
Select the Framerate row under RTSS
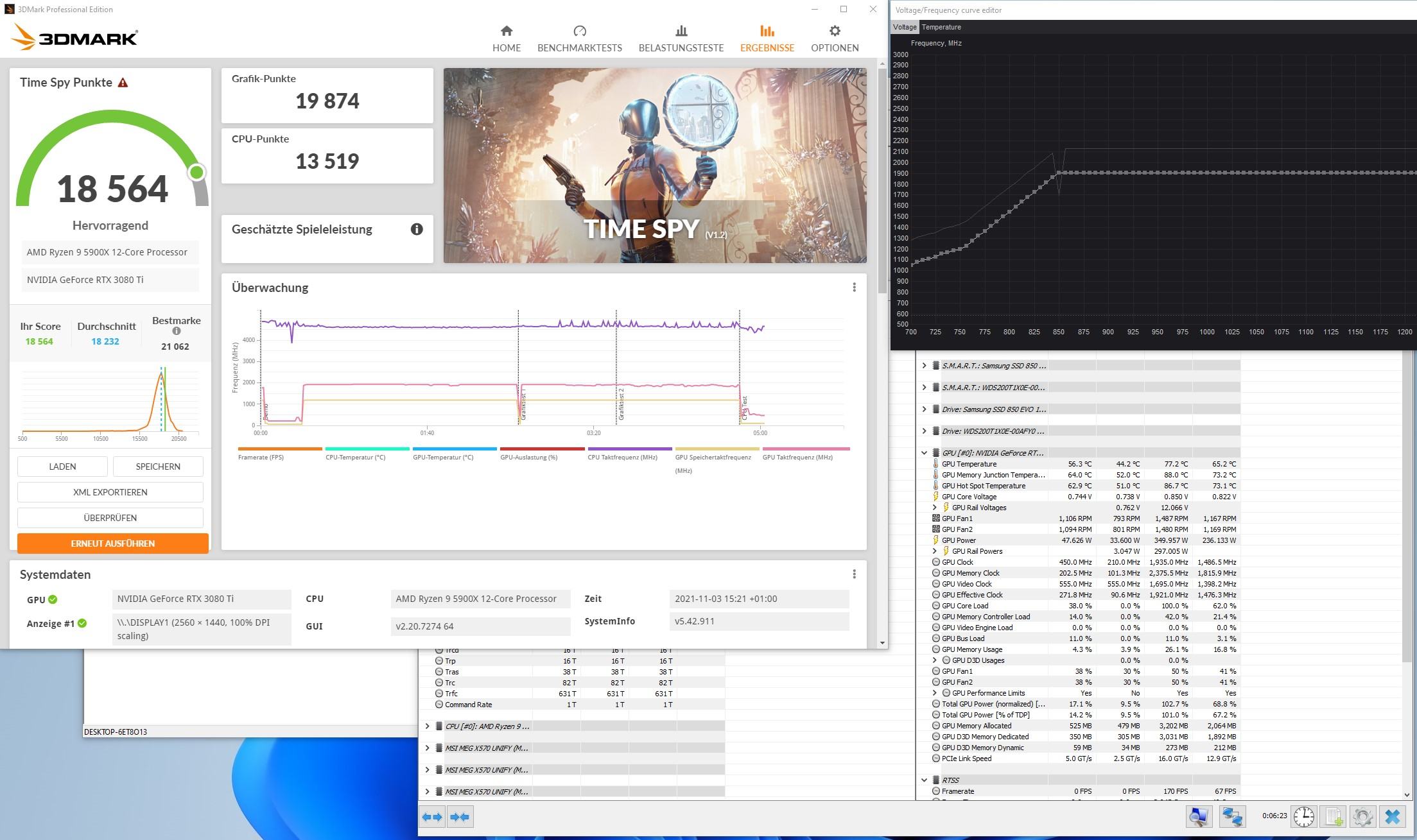pyautogui.click(x=1086, y=791)
